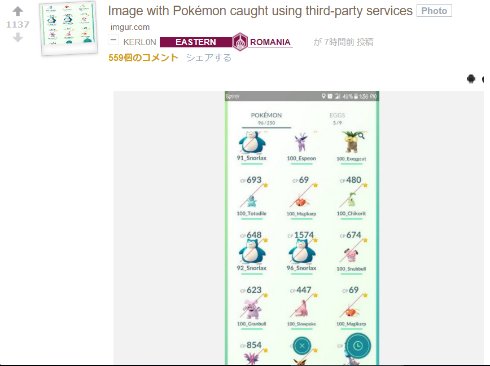Open the Pokémon post thumbnail image
Image resolution: width=490 pixels, height=366 pixels.
pos(69,28)
